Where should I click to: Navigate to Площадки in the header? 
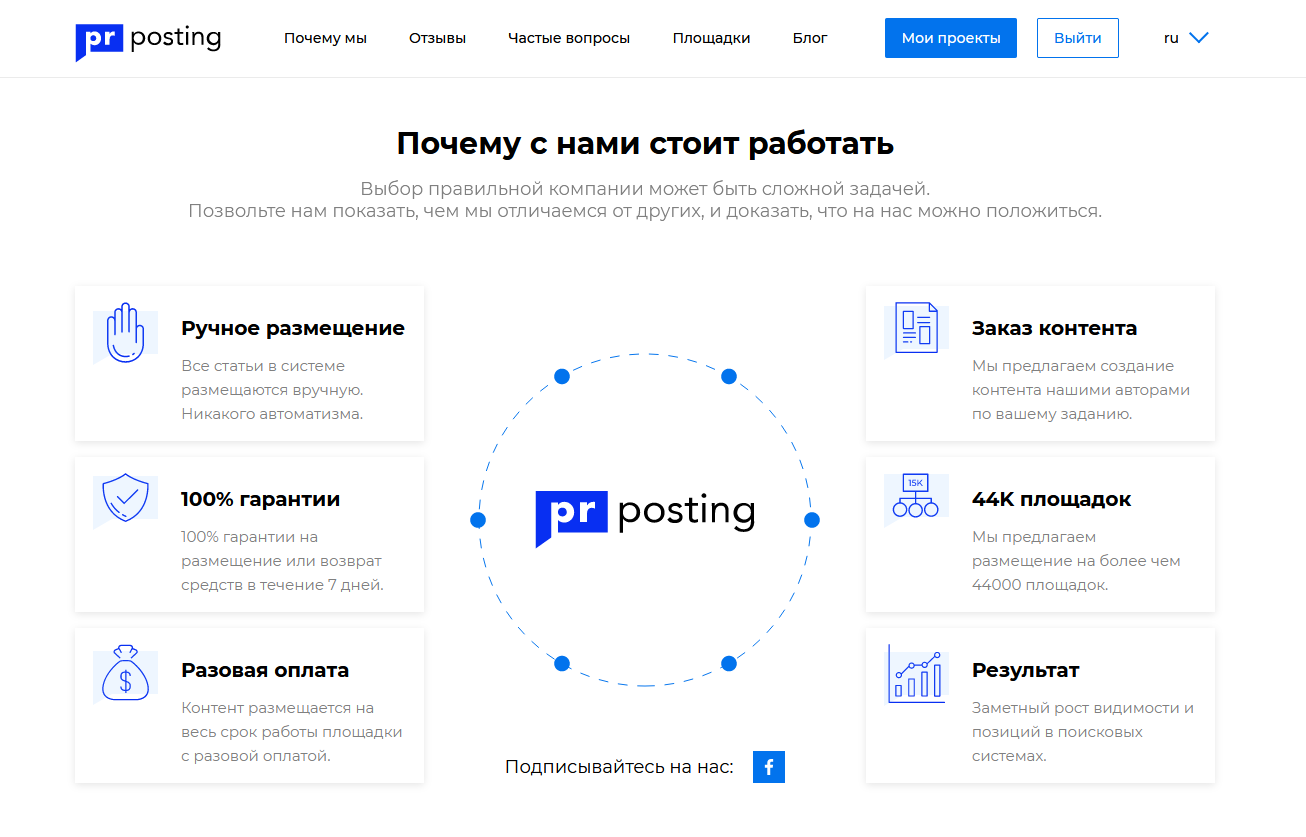tap(711, 38)
